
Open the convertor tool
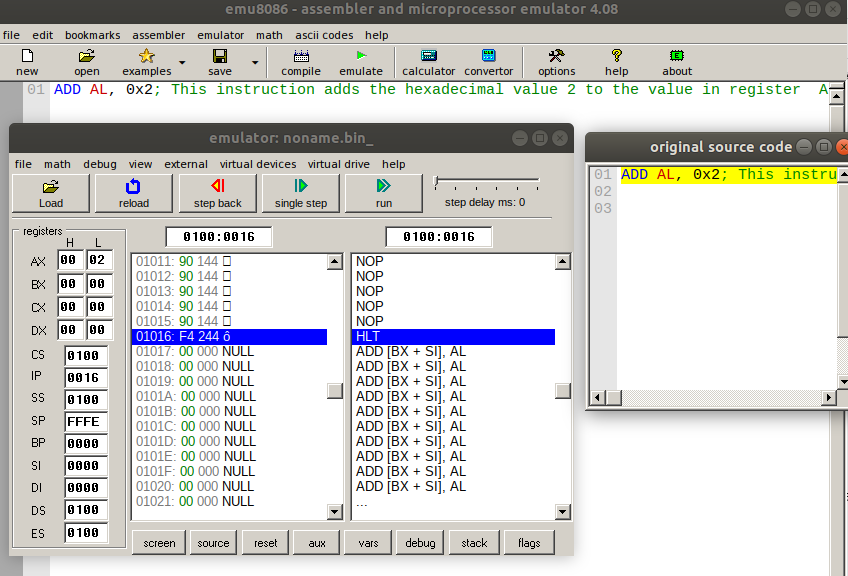488,62
